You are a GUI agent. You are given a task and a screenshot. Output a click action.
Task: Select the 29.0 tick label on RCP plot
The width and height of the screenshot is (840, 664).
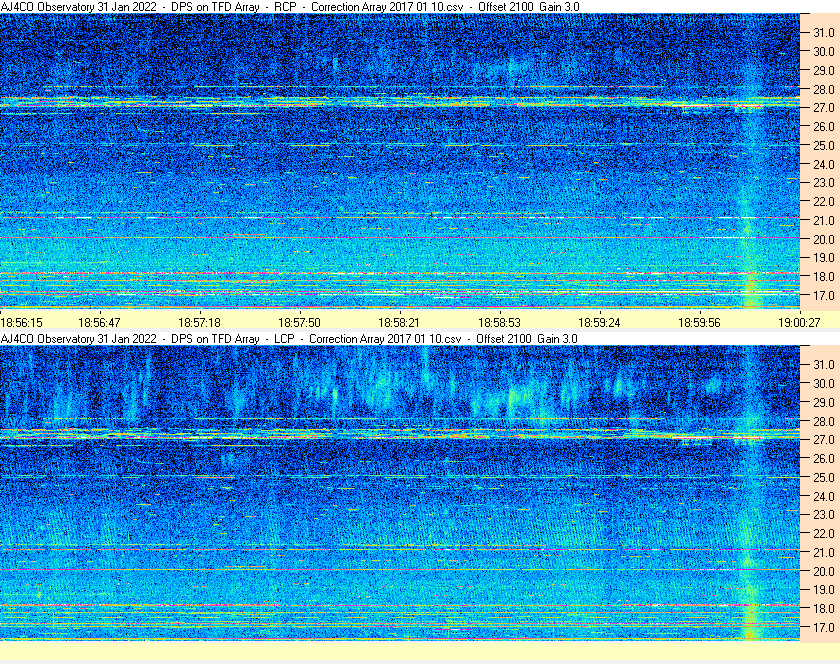824,71
